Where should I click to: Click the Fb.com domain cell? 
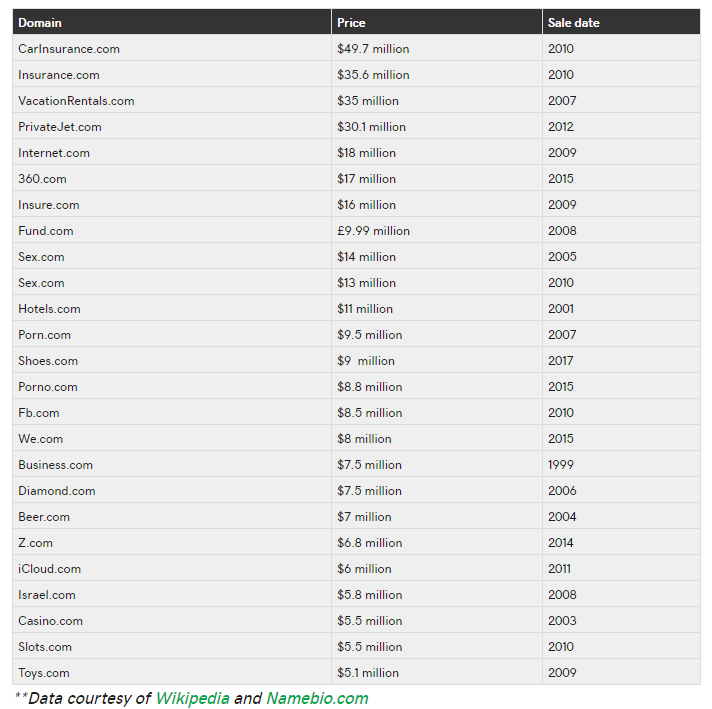point(39,413)
